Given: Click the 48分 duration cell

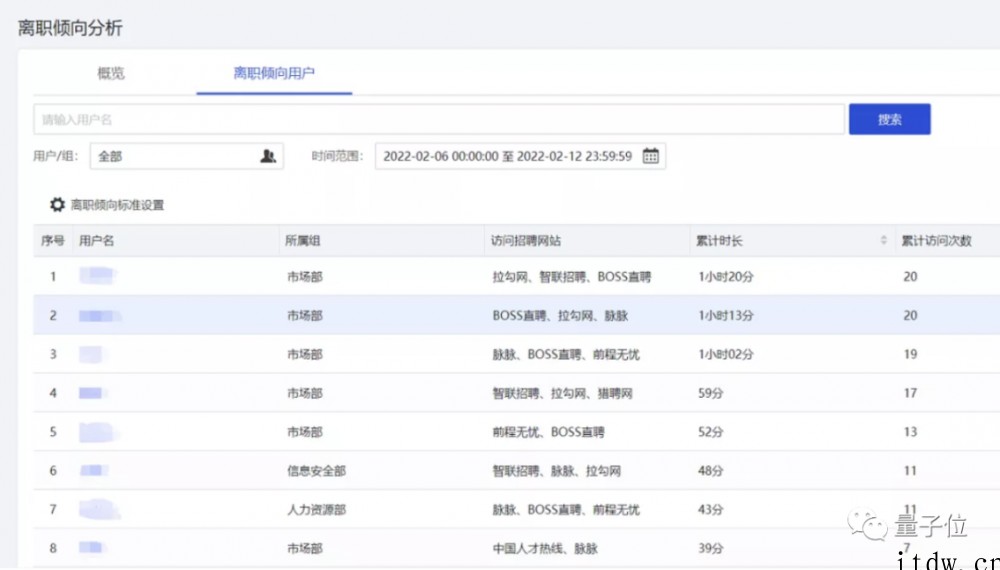Looking at the screenshot, I should 711,471.
